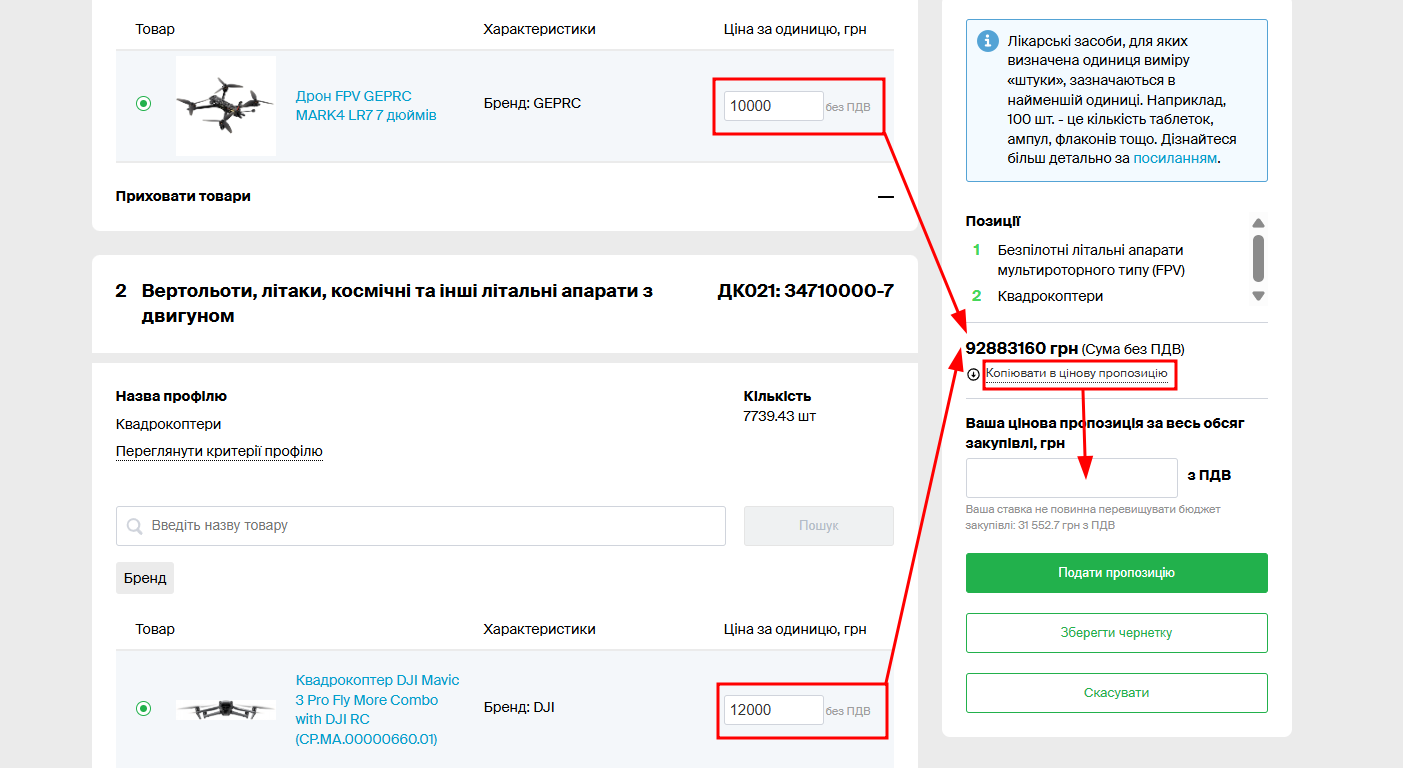1403x768 pixels.
Task: Select the GEPRC MARK4 drone radio button
Action: pos(143,104)
